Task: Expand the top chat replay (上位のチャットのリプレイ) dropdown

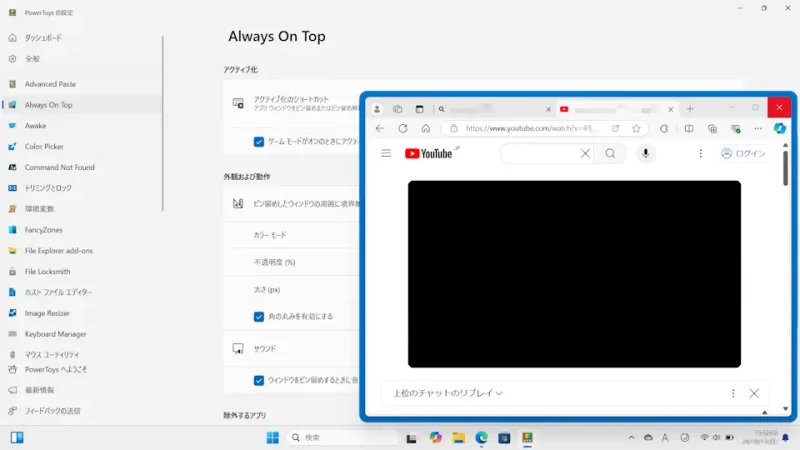Action: pyautogui.click(x=448, y=393)
